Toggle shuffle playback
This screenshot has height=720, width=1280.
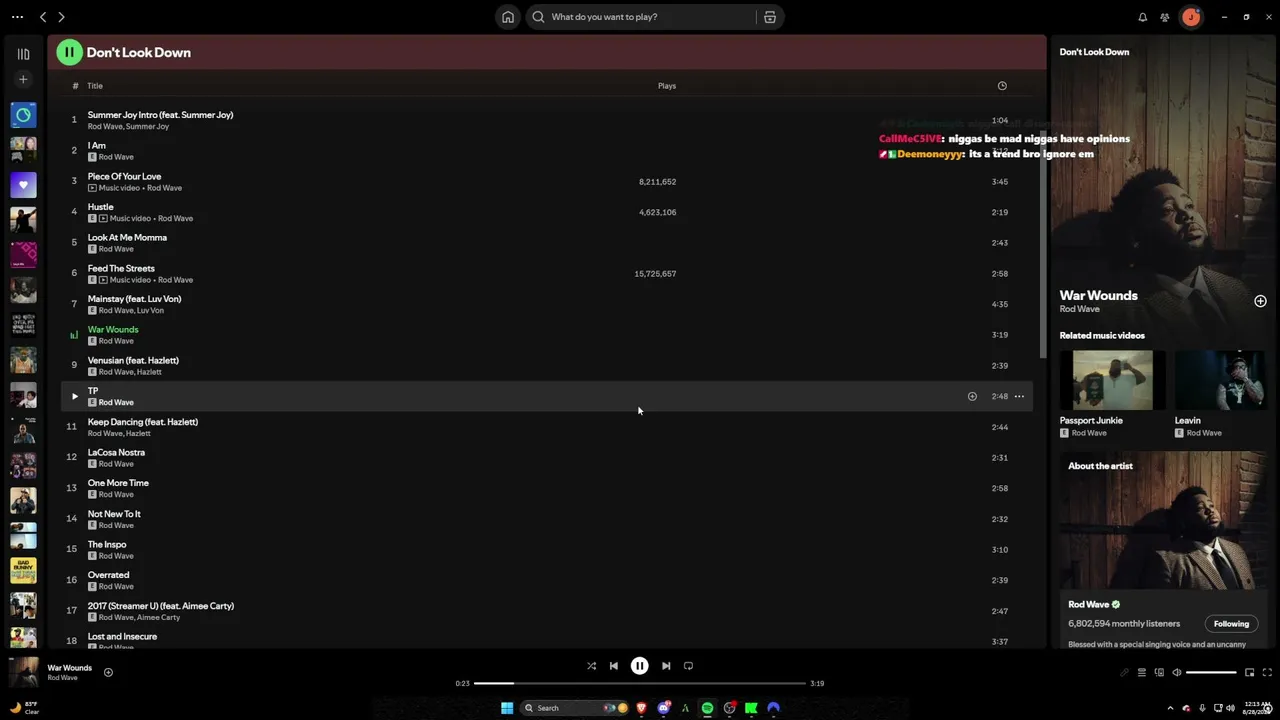click(591, 666)
